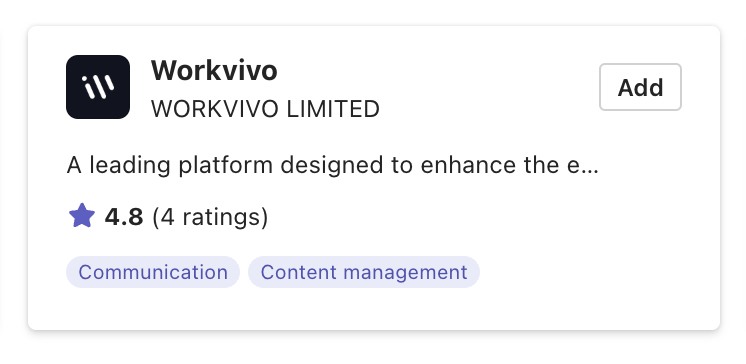This screenshot has height=364, width=746.
Task: Click the white stripes inside Workvivo logo
Action: [x=98, y=87]
